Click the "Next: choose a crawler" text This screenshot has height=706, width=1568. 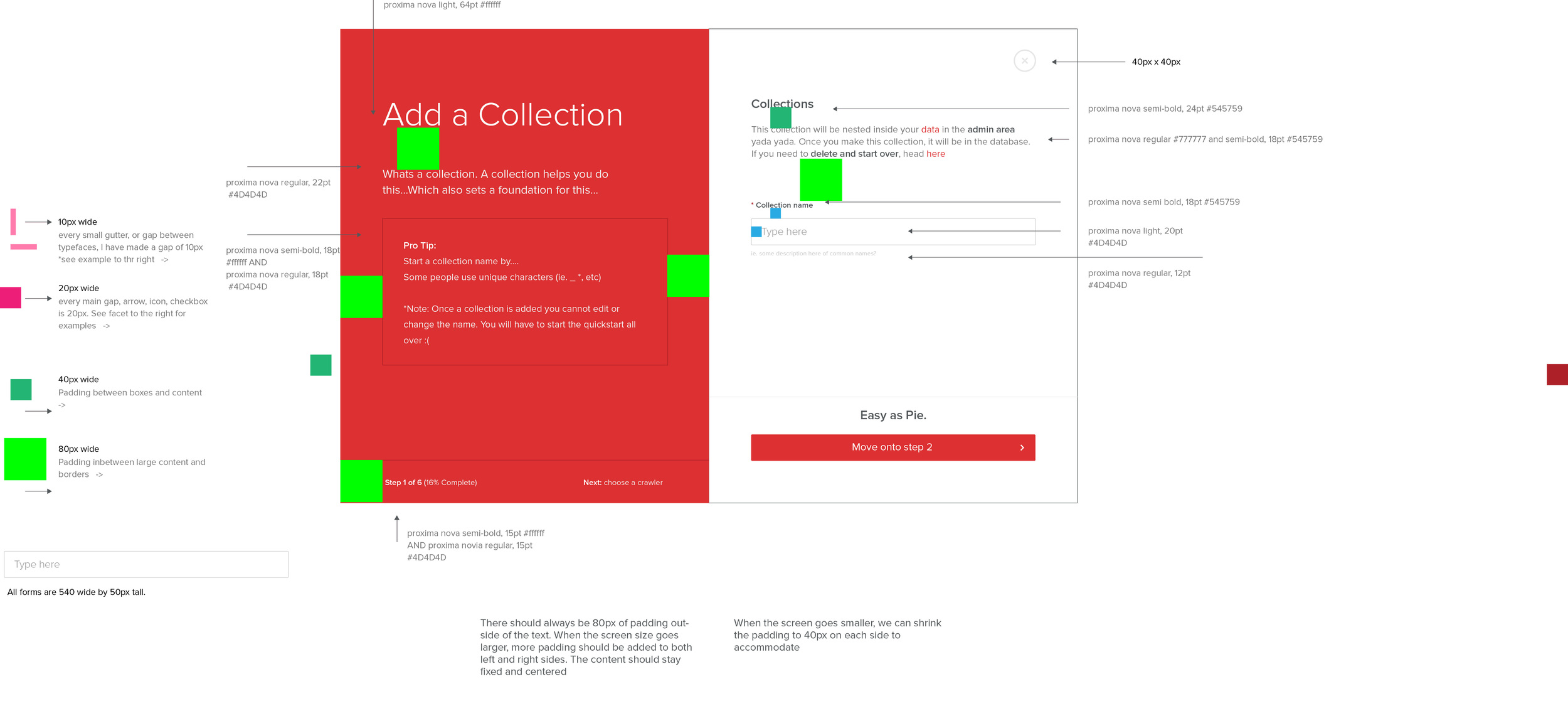click(623, 483)
